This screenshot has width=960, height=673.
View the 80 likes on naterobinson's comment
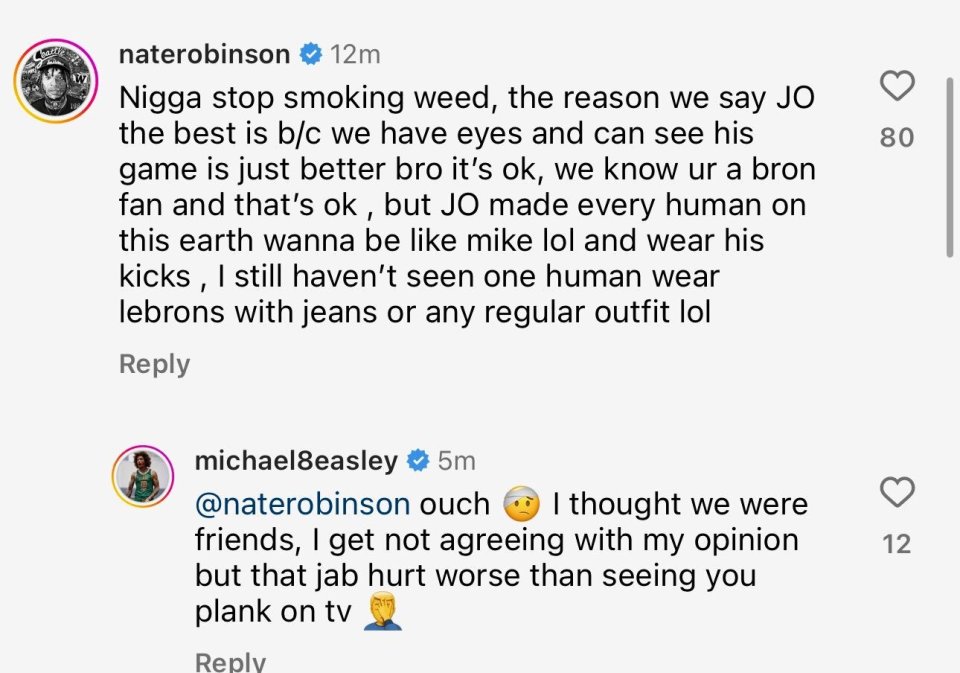coord(896,138)
